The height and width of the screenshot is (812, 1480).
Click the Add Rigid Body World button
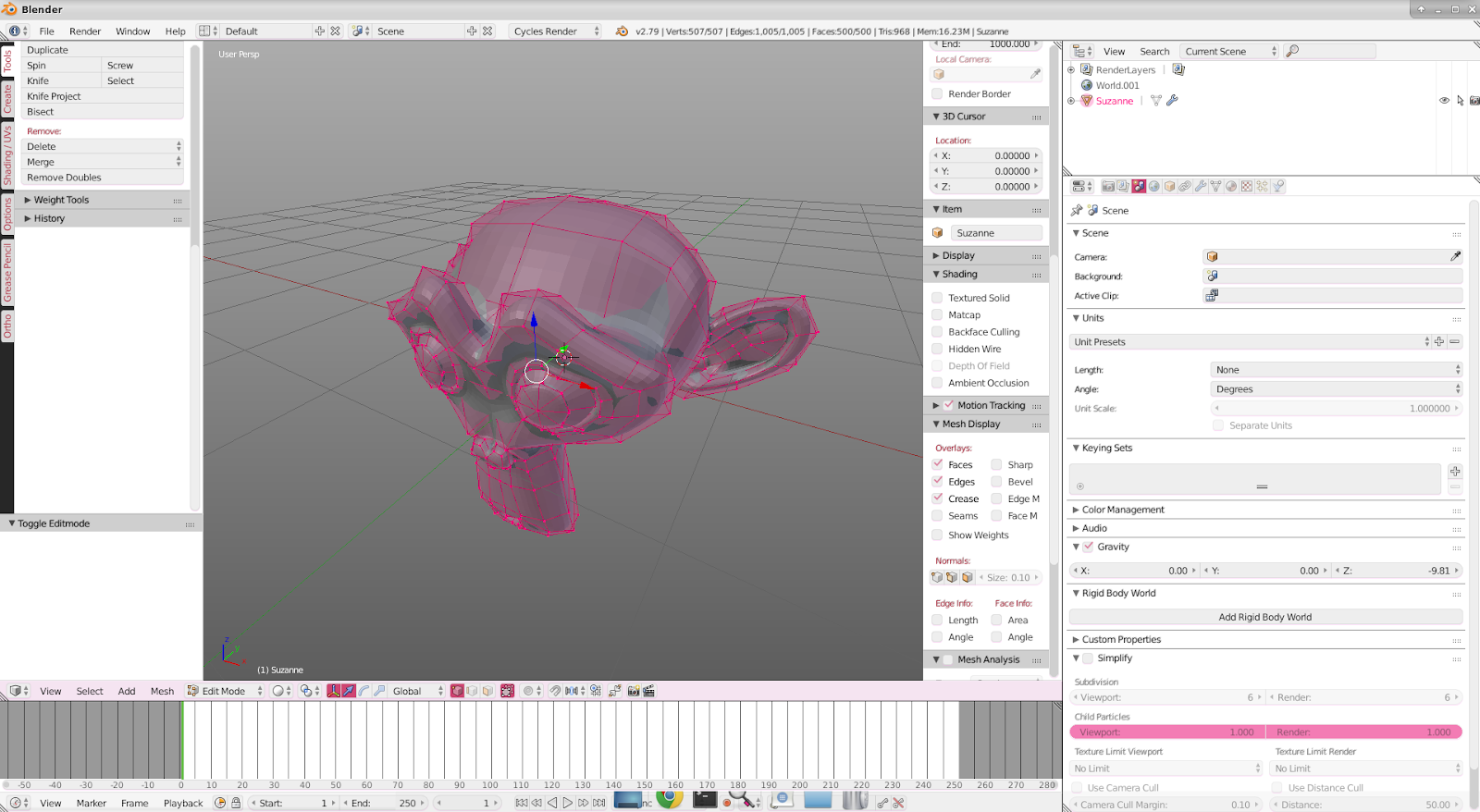[x=1265, y=617]
